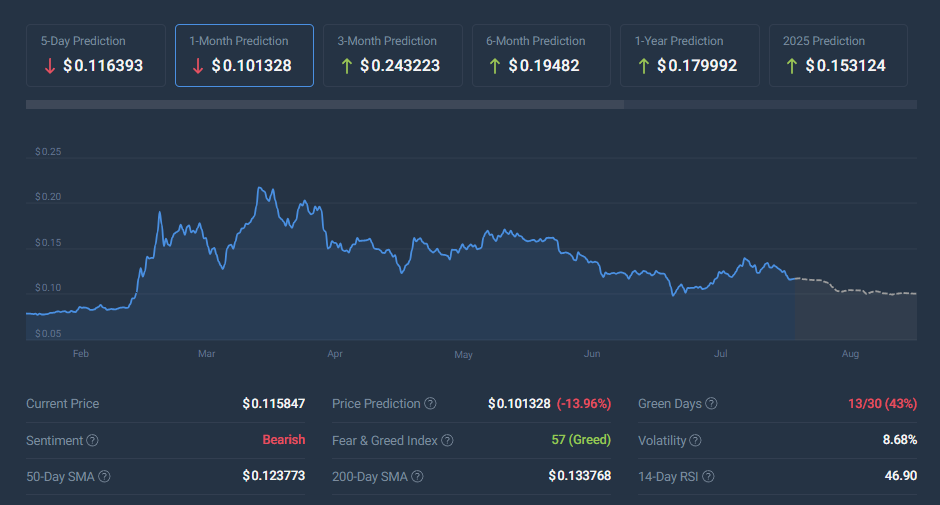940x505 pixels.
Task: Open the 6-Month Prediction card
Action: pos(541,55)
